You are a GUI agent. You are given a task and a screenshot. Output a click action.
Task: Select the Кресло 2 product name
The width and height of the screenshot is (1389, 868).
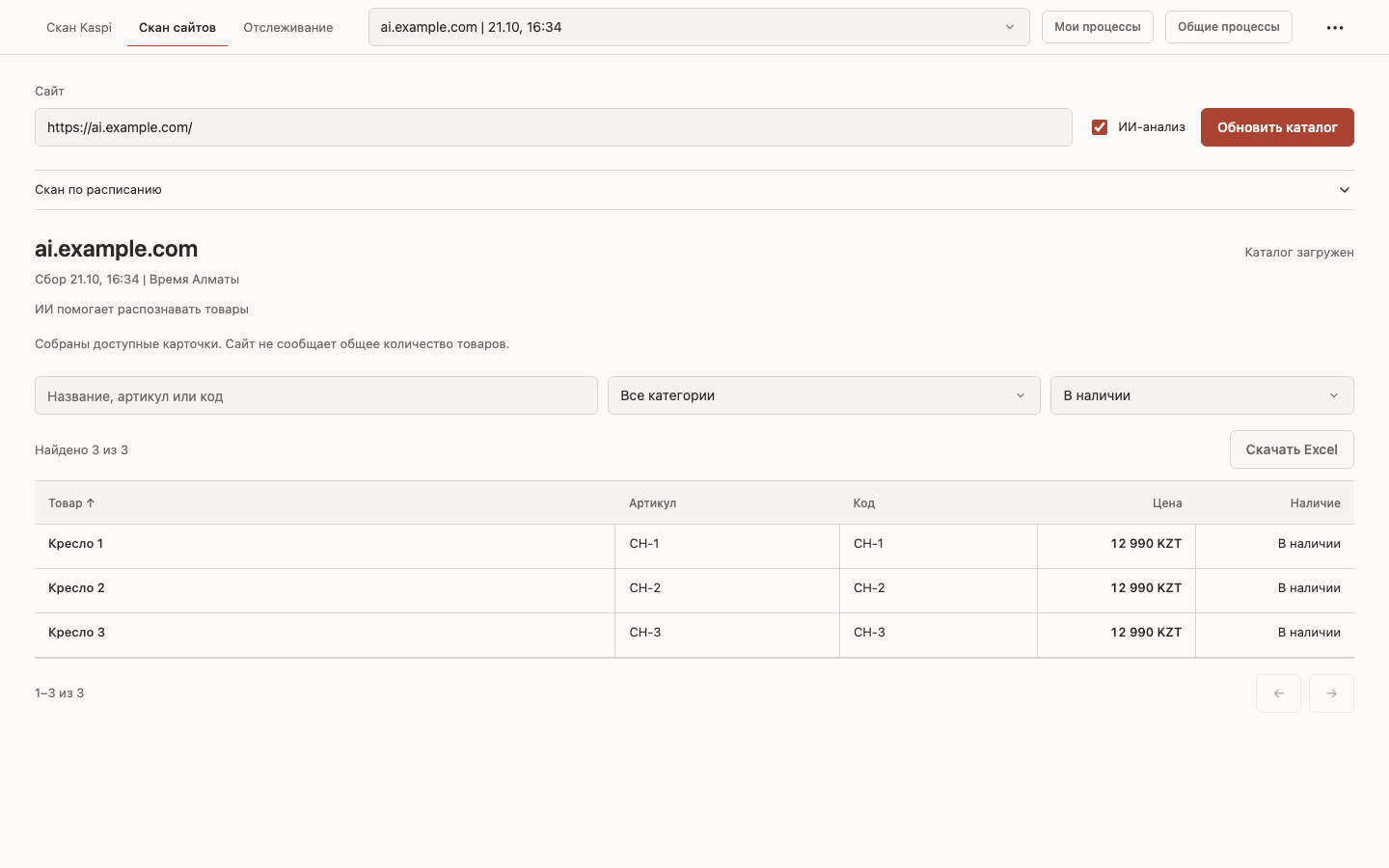pos(77,588)
